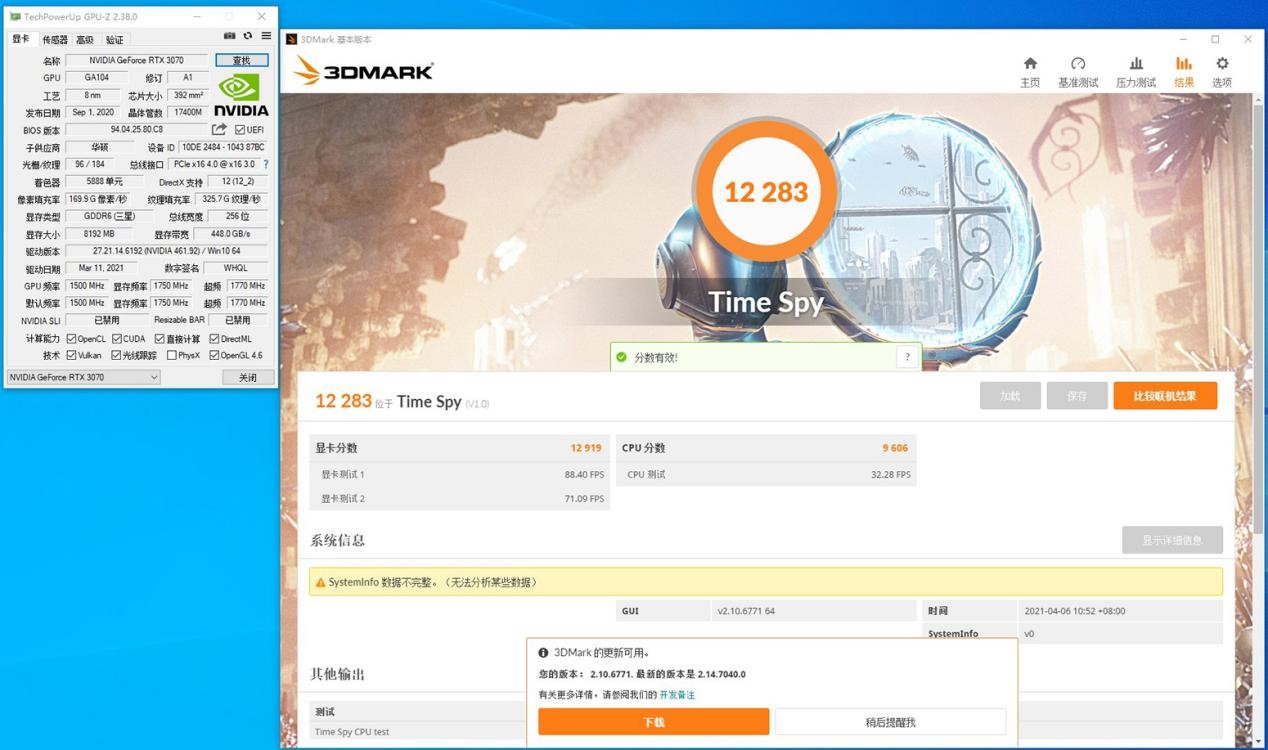Click the 8192 MB memory size field

(x=99, y=234)
